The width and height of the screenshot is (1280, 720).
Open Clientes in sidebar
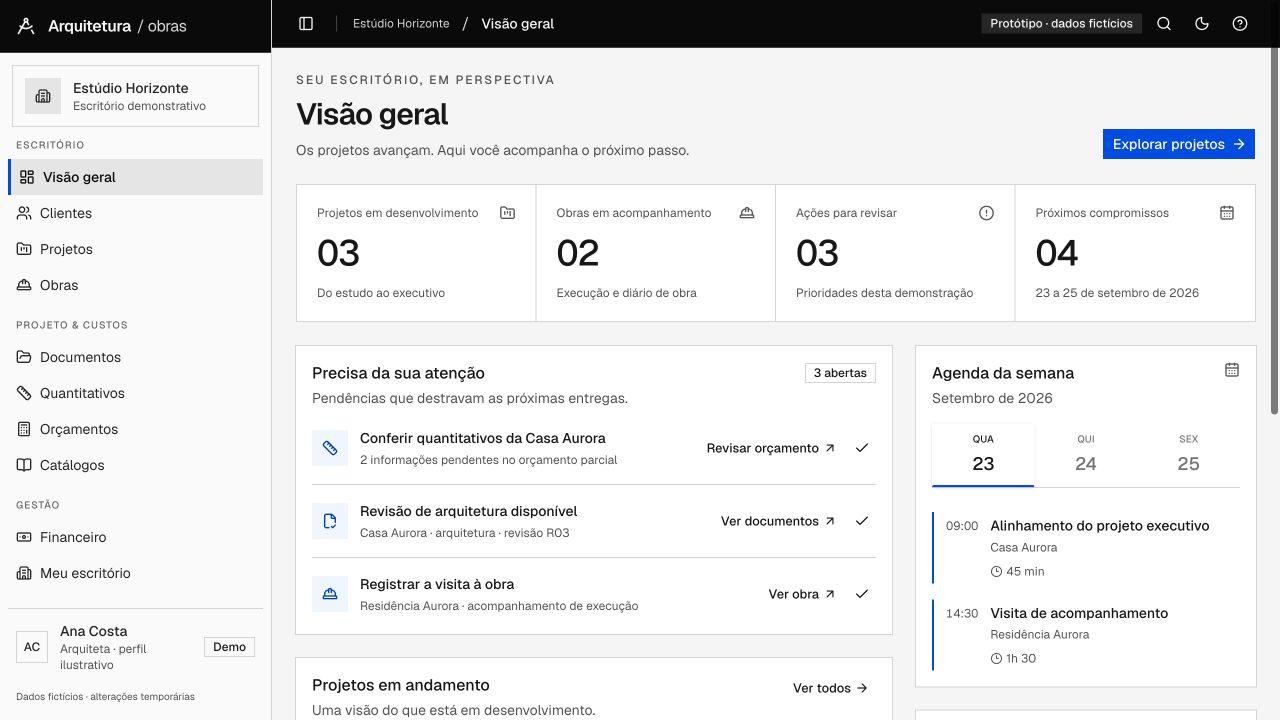(x=135, y=213)
